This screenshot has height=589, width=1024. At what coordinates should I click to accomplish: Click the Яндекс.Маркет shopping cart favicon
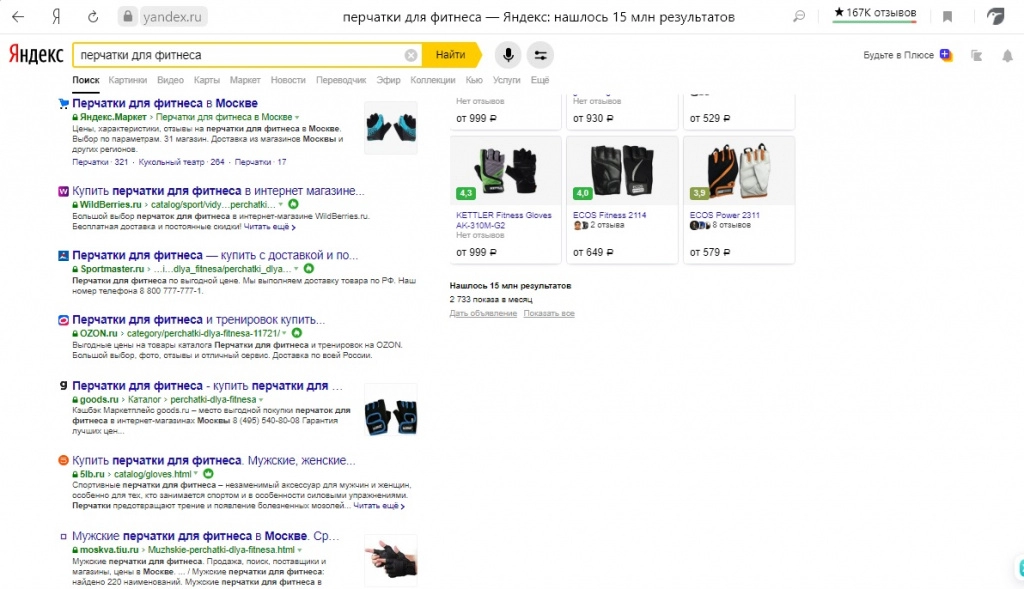[63, 103]
